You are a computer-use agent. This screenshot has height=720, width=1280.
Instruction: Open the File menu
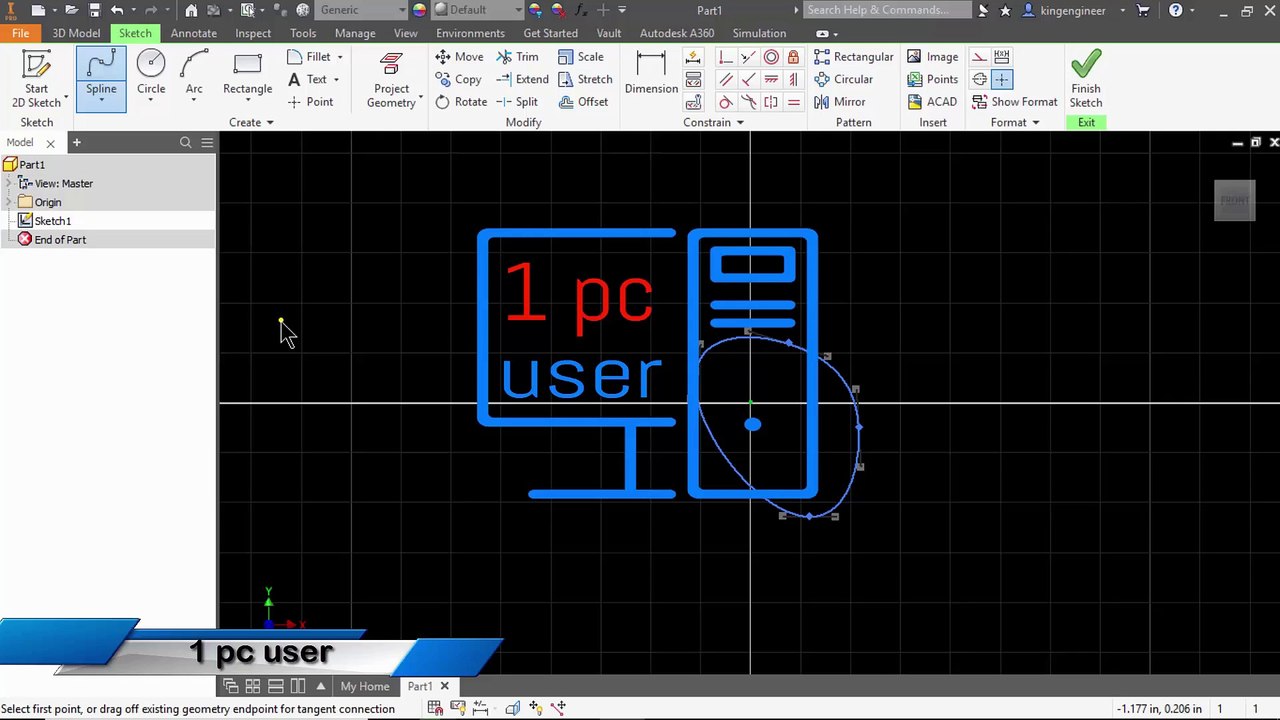pyautogui.click(x=20, y=33)
